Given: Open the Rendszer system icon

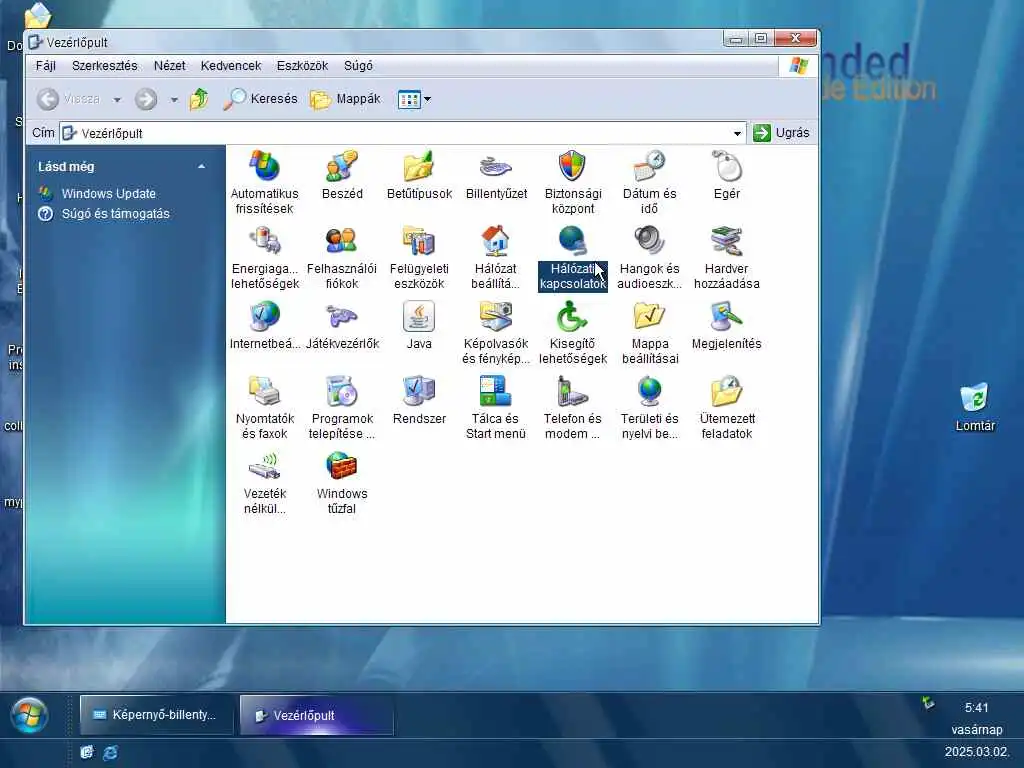Looking at the screenshot, I should point(419,400).
